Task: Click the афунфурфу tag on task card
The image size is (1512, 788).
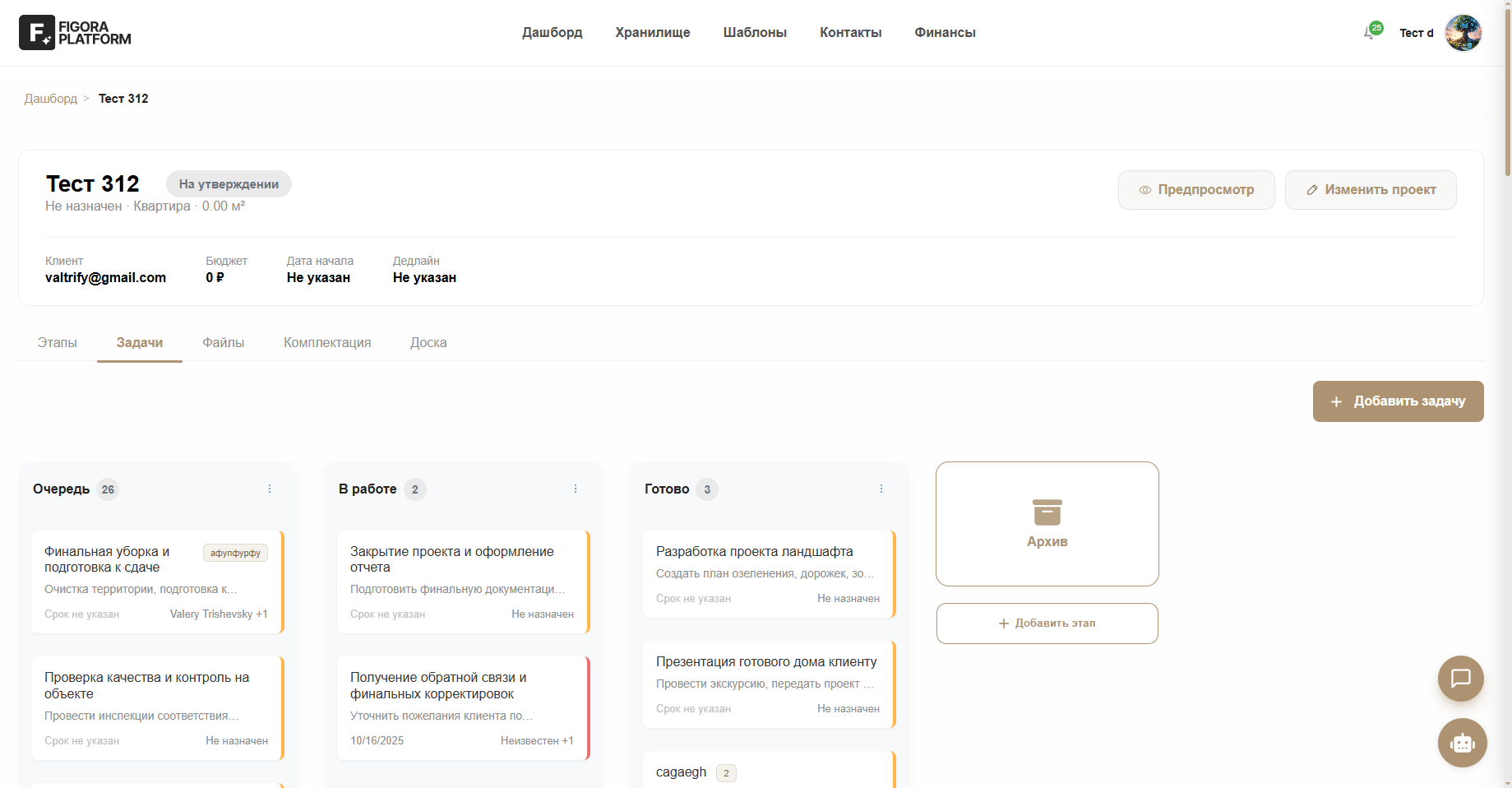Action: tap(235, 553)
